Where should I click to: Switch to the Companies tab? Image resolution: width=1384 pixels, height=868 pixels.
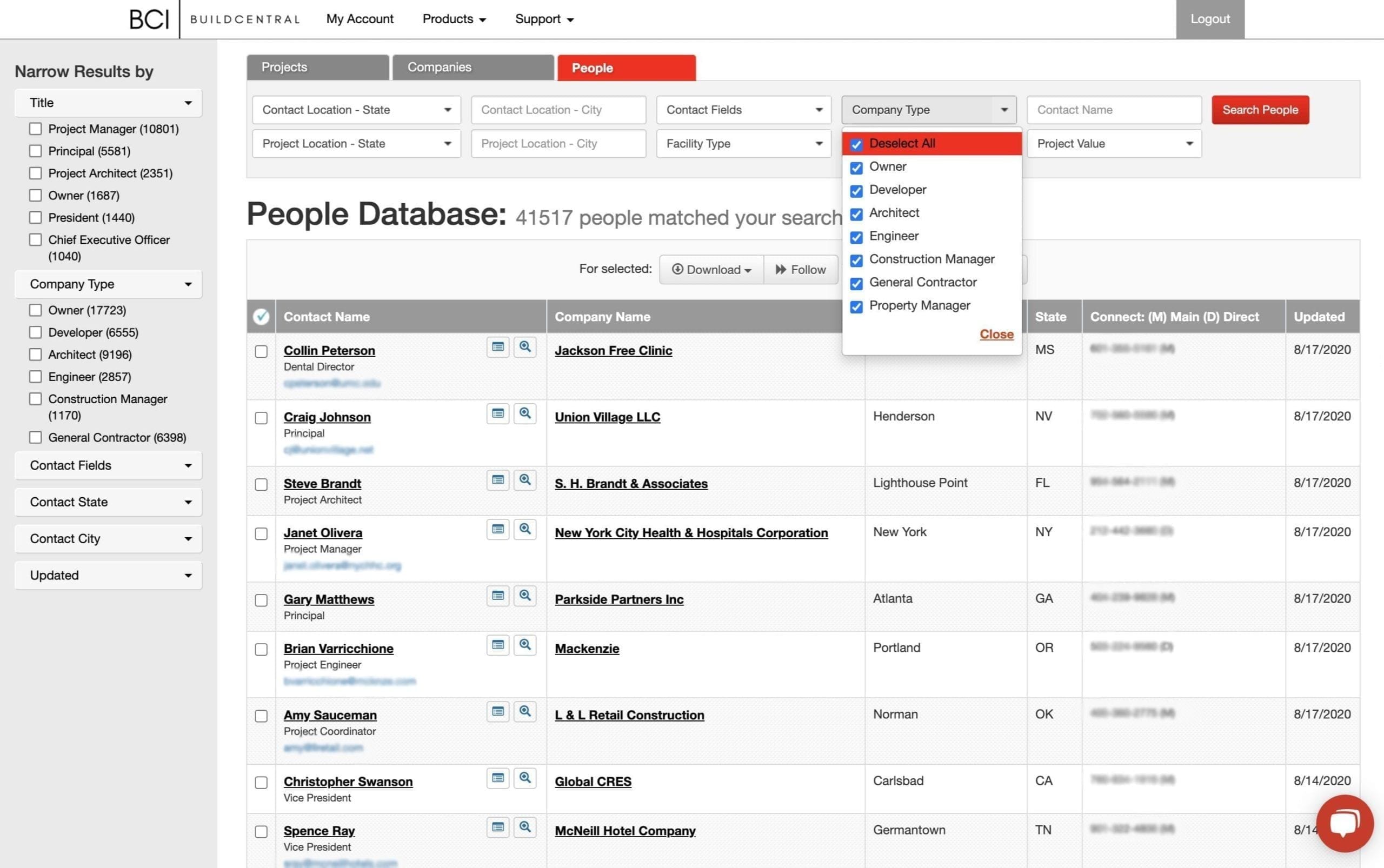(x=473, y=68)
